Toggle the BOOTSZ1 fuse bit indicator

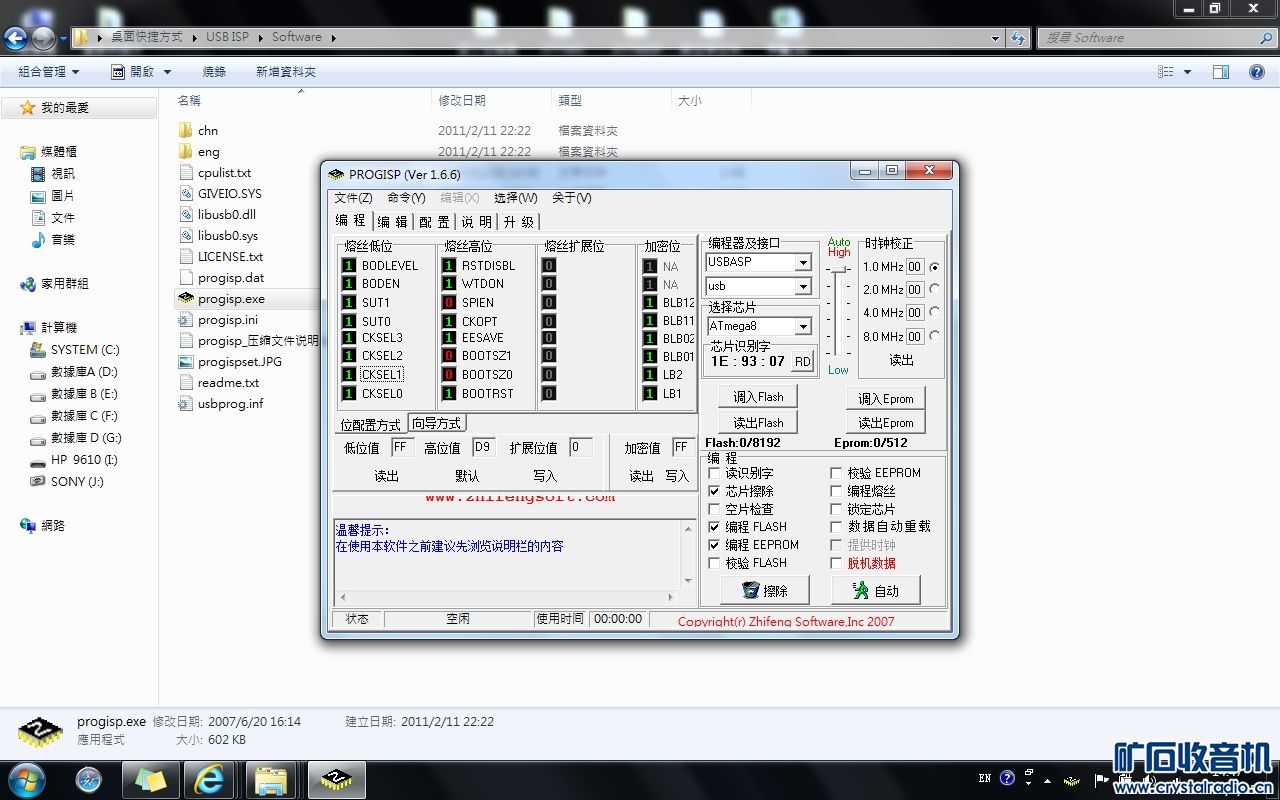[x=449, y=356]
